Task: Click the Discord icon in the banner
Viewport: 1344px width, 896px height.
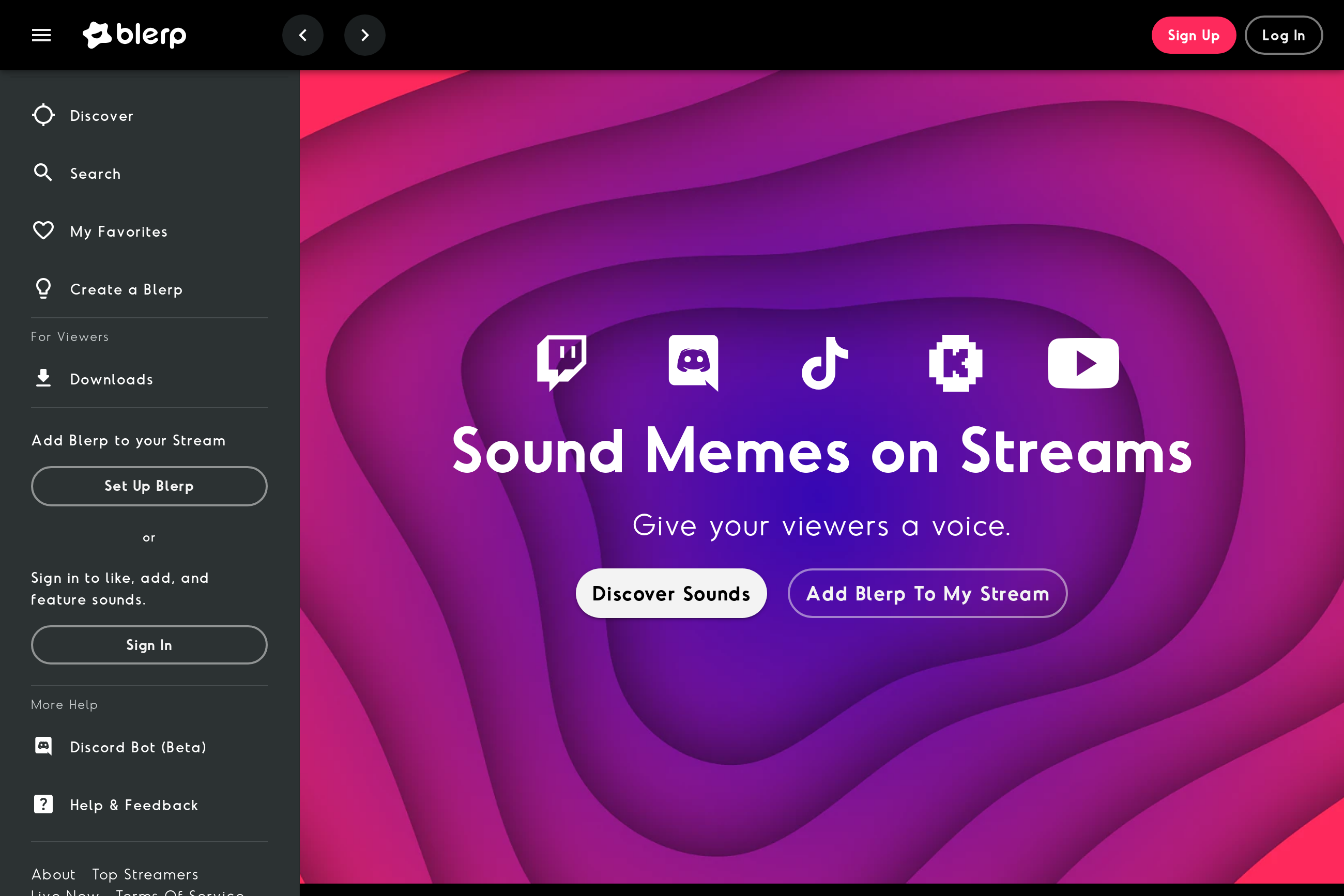Action: 693,362
